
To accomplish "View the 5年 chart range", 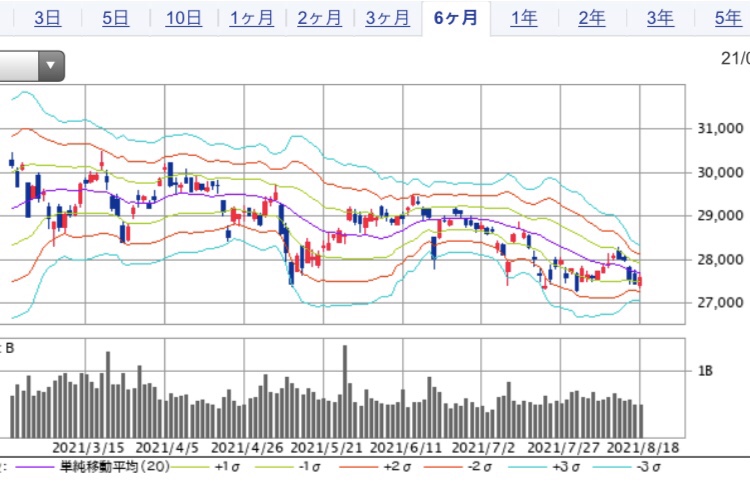I will coord(728,18).
